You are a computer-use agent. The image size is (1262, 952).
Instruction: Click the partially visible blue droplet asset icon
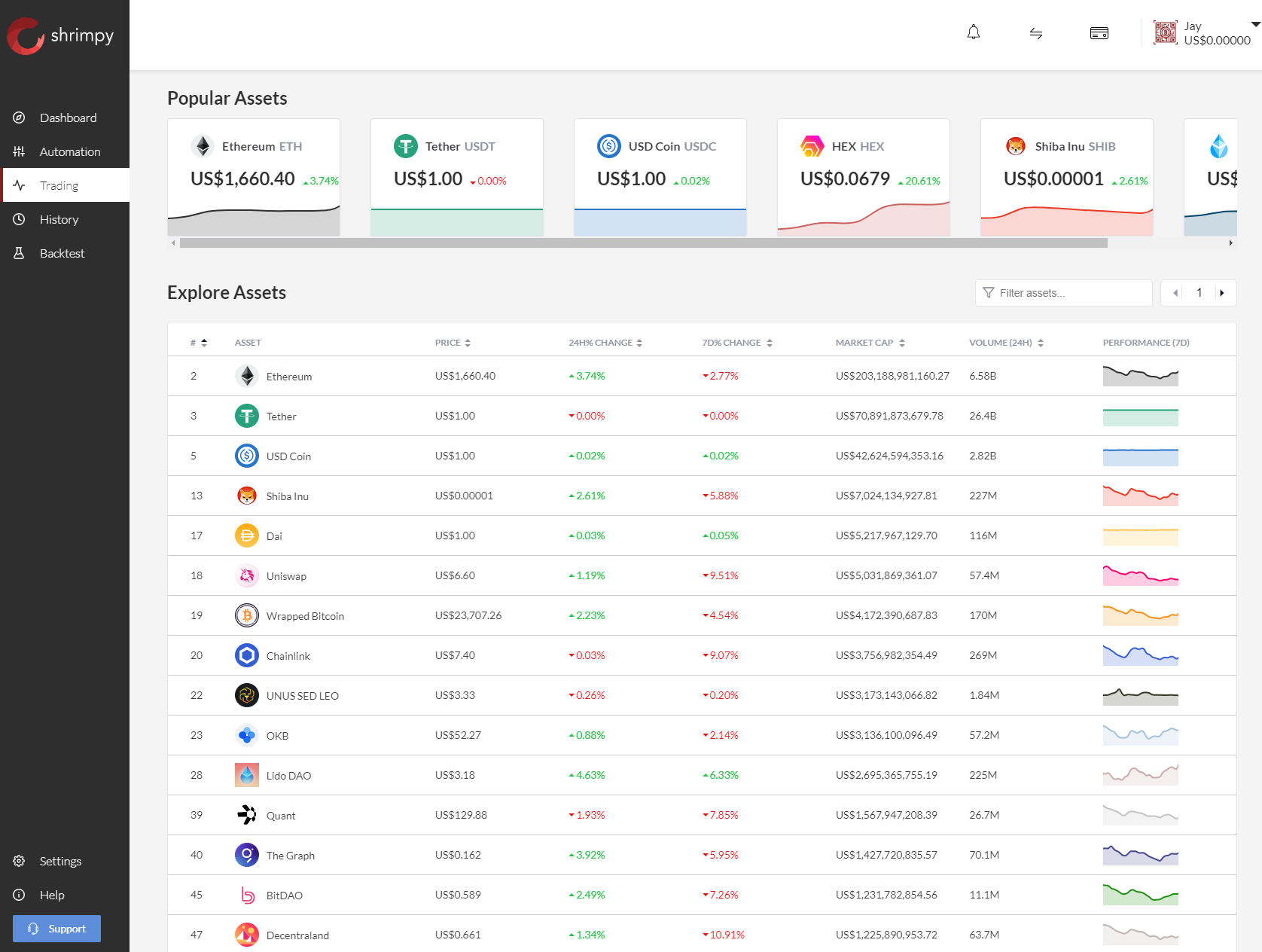pos(1219,146)
